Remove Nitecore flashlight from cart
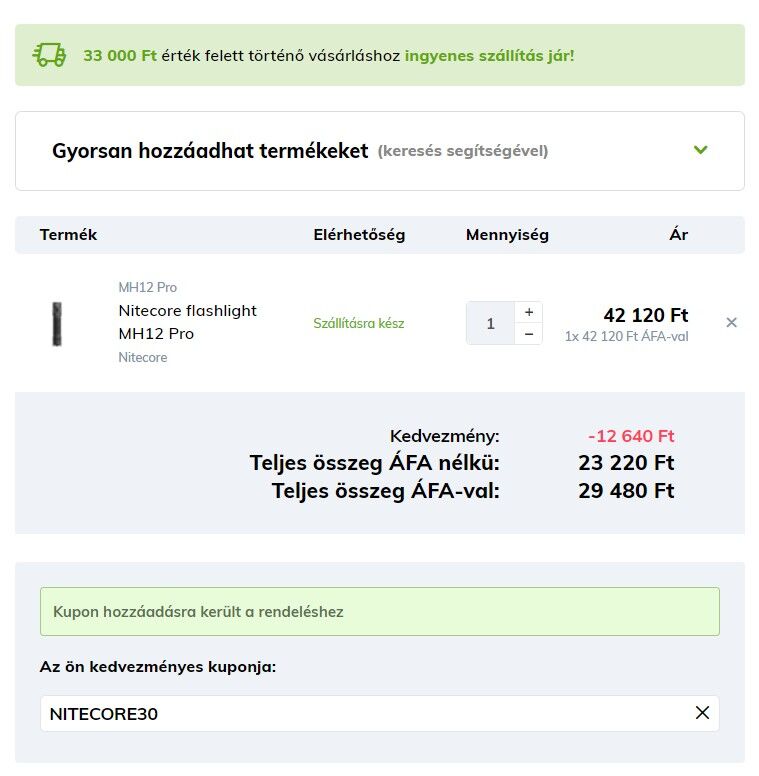Image resolution: width=759 pixels, height=776 pixels. [x=731, y=323]
